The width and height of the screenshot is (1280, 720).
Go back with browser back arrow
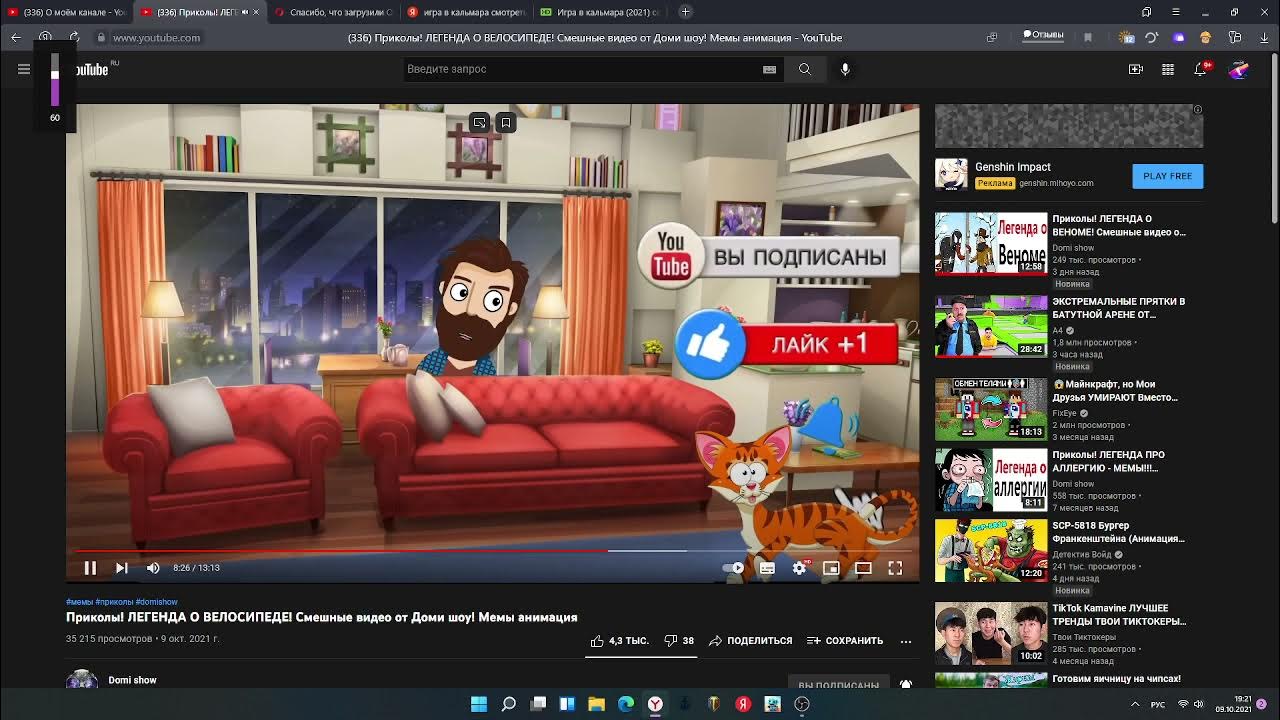(x=16, y=38)
